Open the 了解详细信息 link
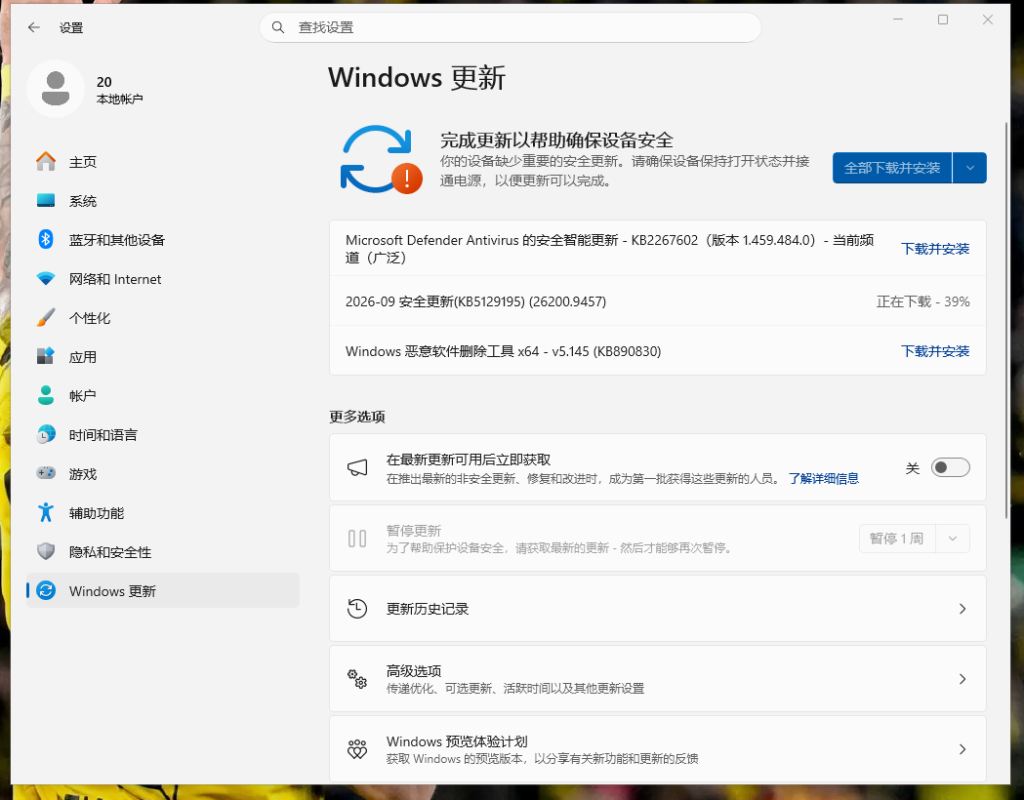This screenshot has height=800, width=1024. (824, 479)
